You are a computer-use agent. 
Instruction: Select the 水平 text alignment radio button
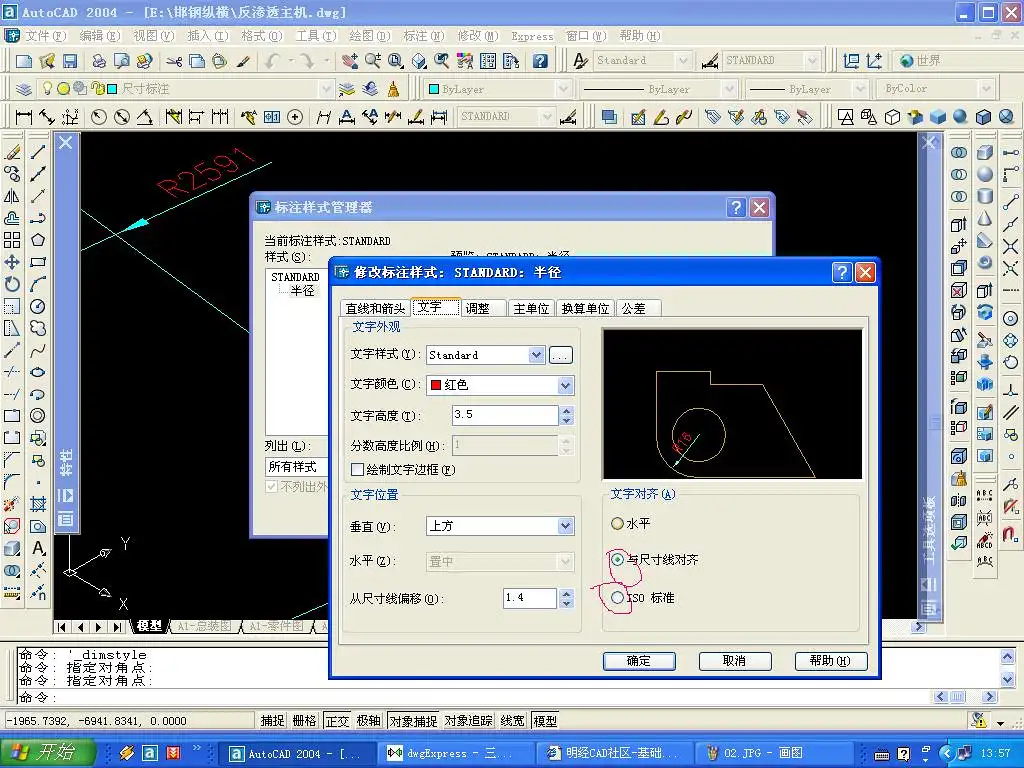coord(617,523)
